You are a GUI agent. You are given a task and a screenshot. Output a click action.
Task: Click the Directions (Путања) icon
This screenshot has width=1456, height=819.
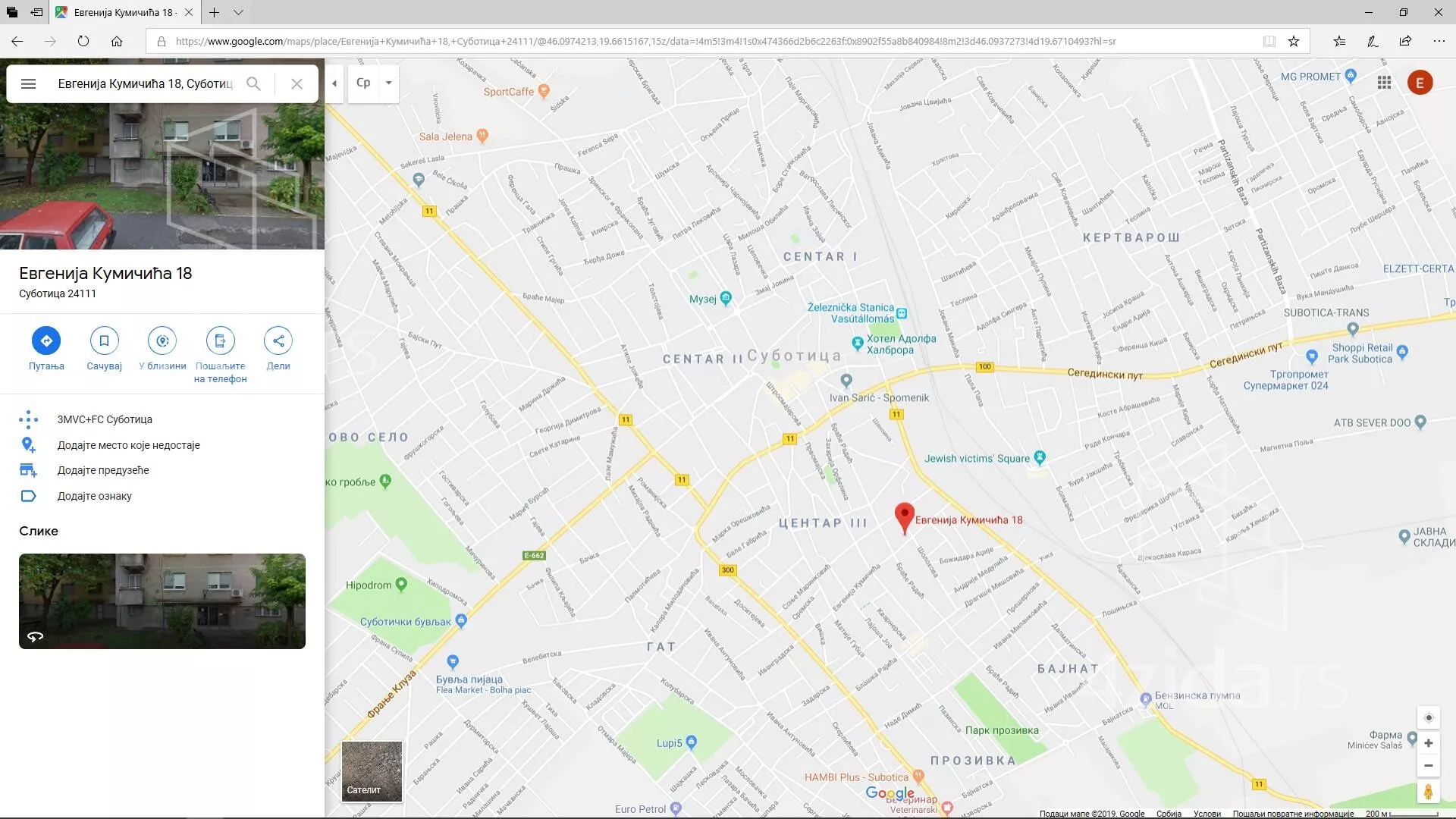pyautogui.click(x=46, y=341)
